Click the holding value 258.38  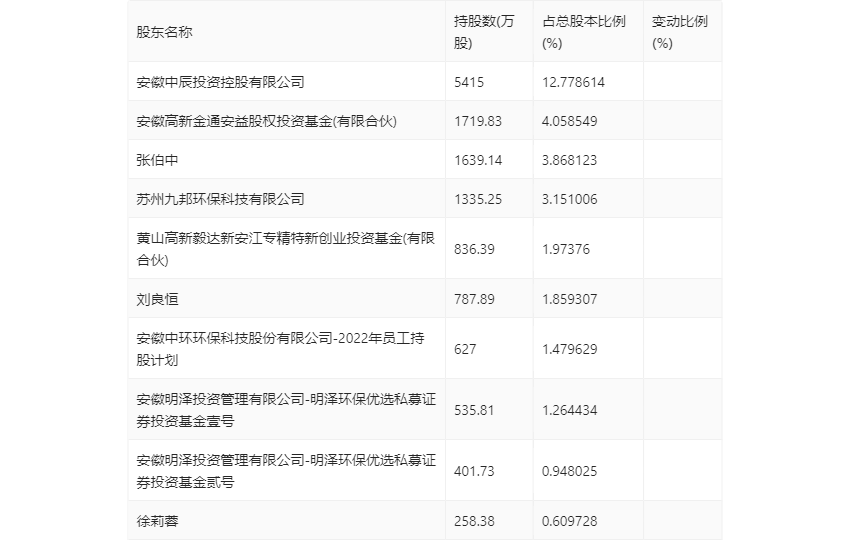coord(474,521)
